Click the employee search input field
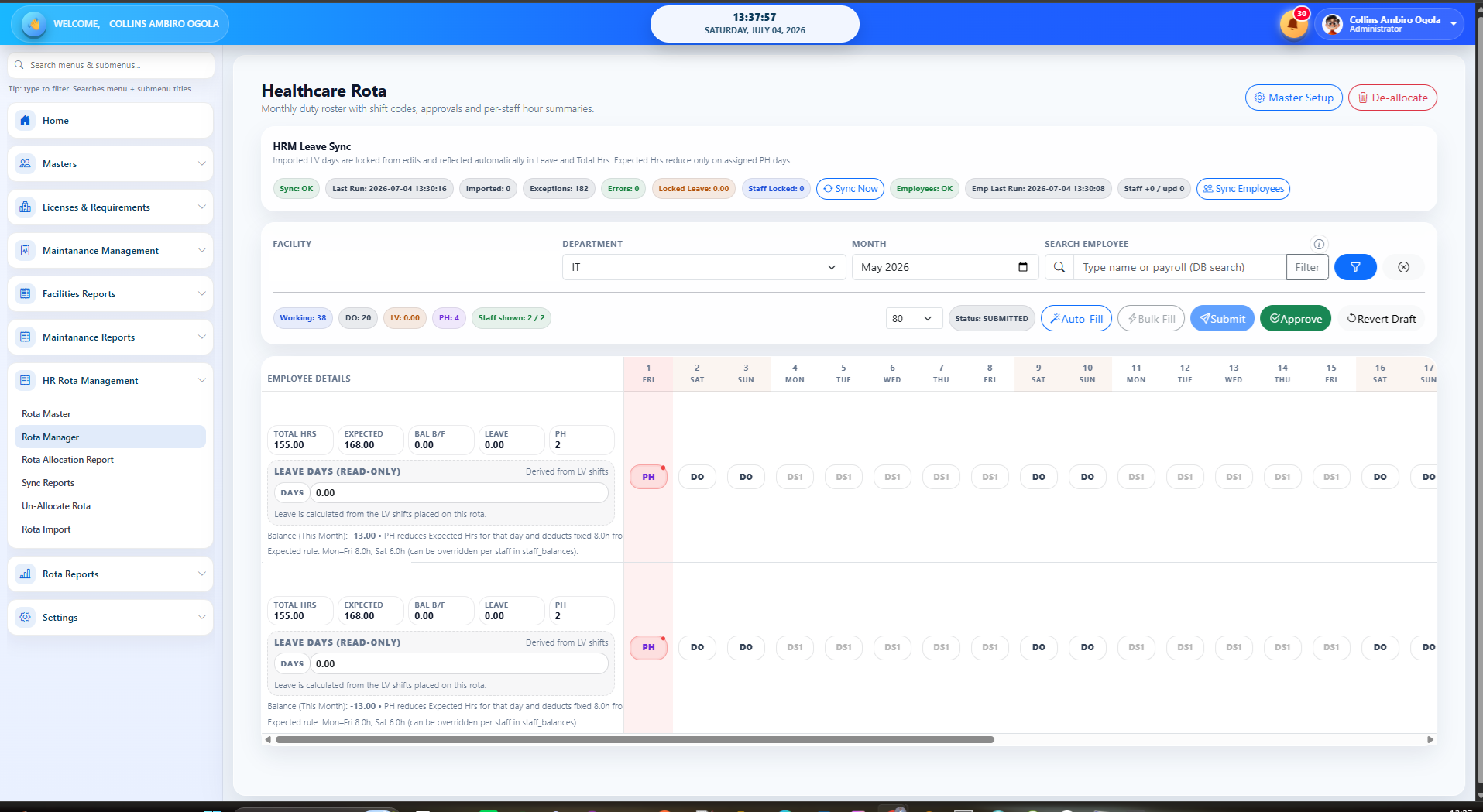This screenshot has height=812, width=1483. tap(1179, 267)
